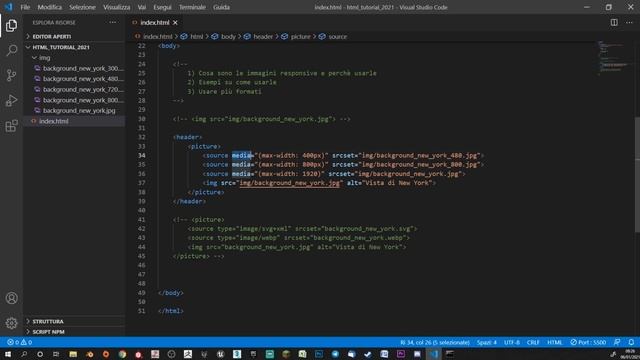
Task: Open Chrome from the taskbar
Action: coord(122,354)
